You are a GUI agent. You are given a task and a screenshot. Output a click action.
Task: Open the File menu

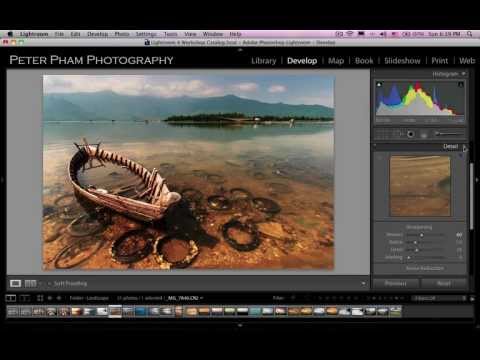pos(59,34)
